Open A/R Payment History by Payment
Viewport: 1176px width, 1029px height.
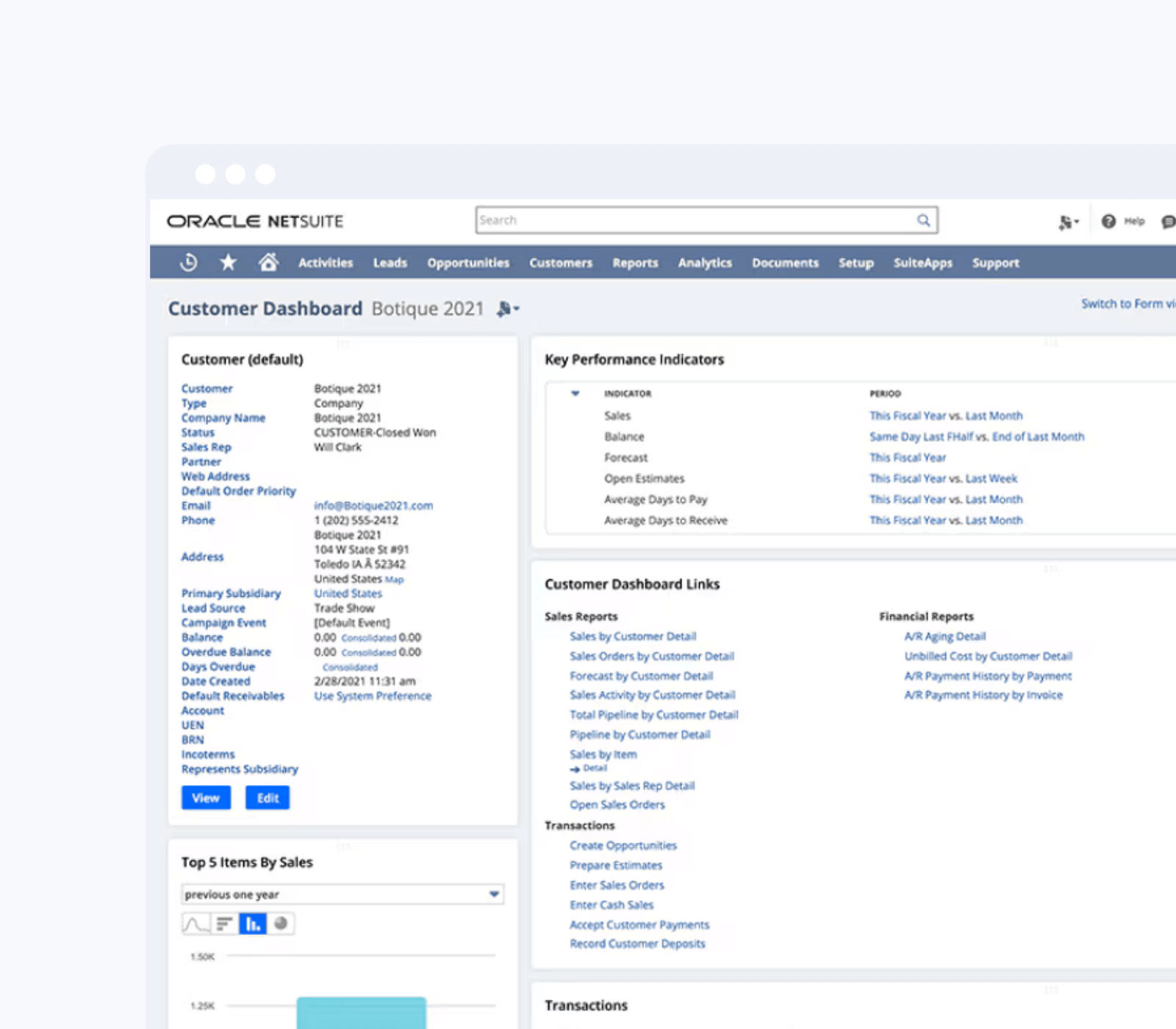click(x=988, y=676)
